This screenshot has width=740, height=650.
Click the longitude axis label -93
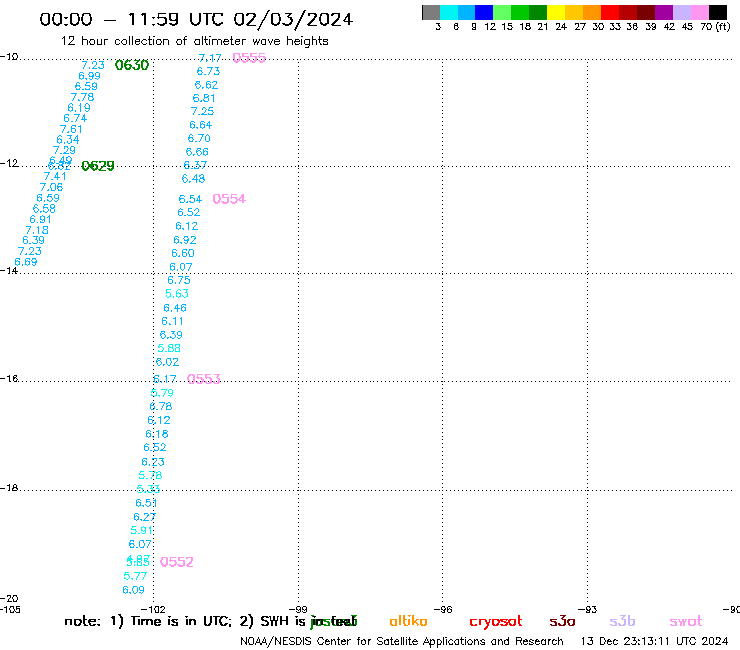tap(588, 610)
